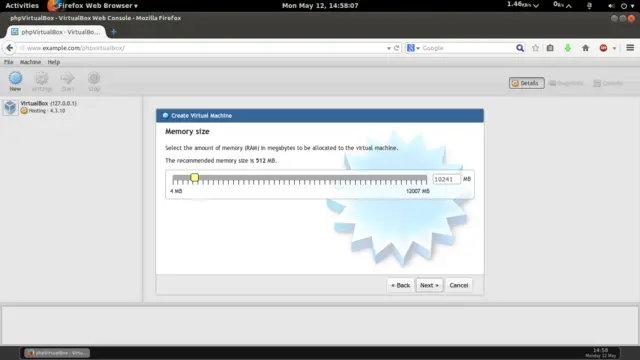Image resolution: width=640 pixels, height=360 pixels.
Task: Click the clock in the top bar
Action: [320, 5]
